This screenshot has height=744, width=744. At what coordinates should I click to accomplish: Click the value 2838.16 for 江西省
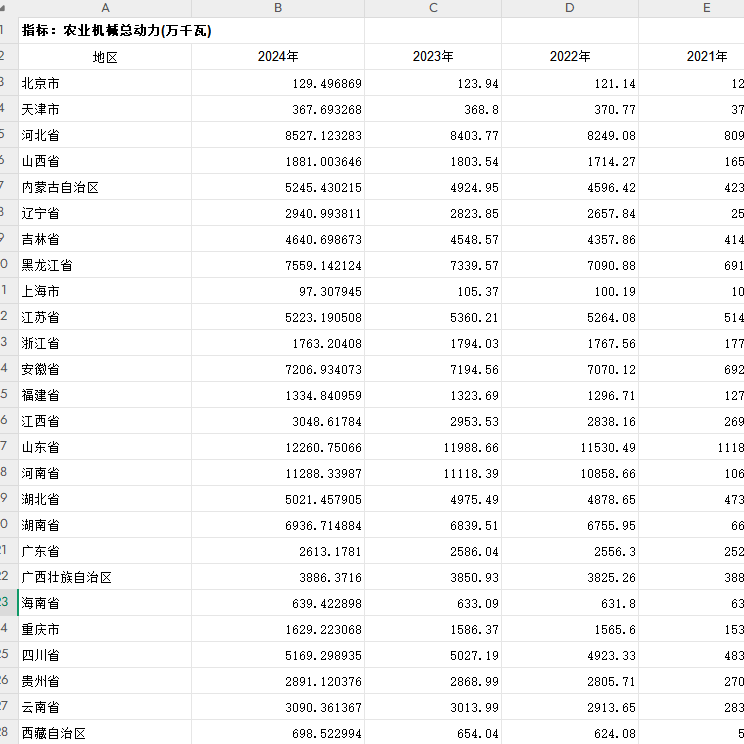tap(570, 421)
